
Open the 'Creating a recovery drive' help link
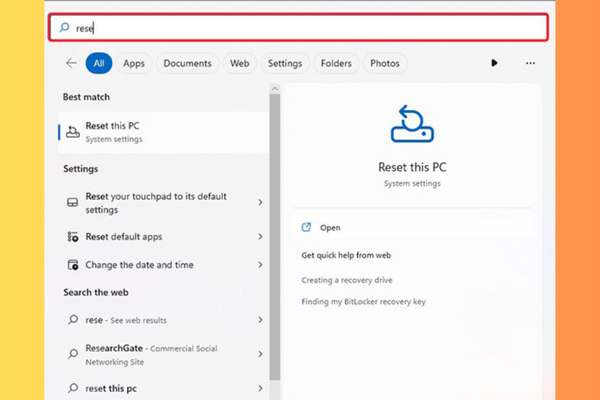[x=347, y=280]
